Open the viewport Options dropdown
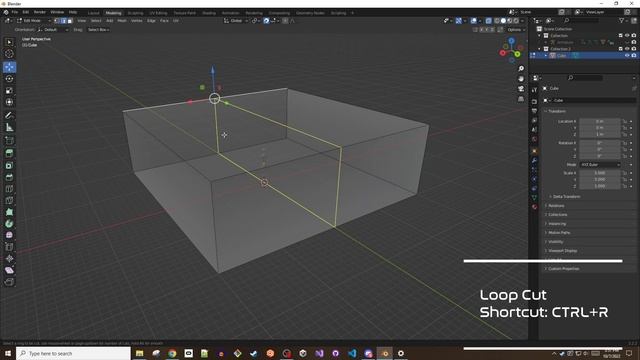This screenshot has height=360, width=640. coord(516,30)
